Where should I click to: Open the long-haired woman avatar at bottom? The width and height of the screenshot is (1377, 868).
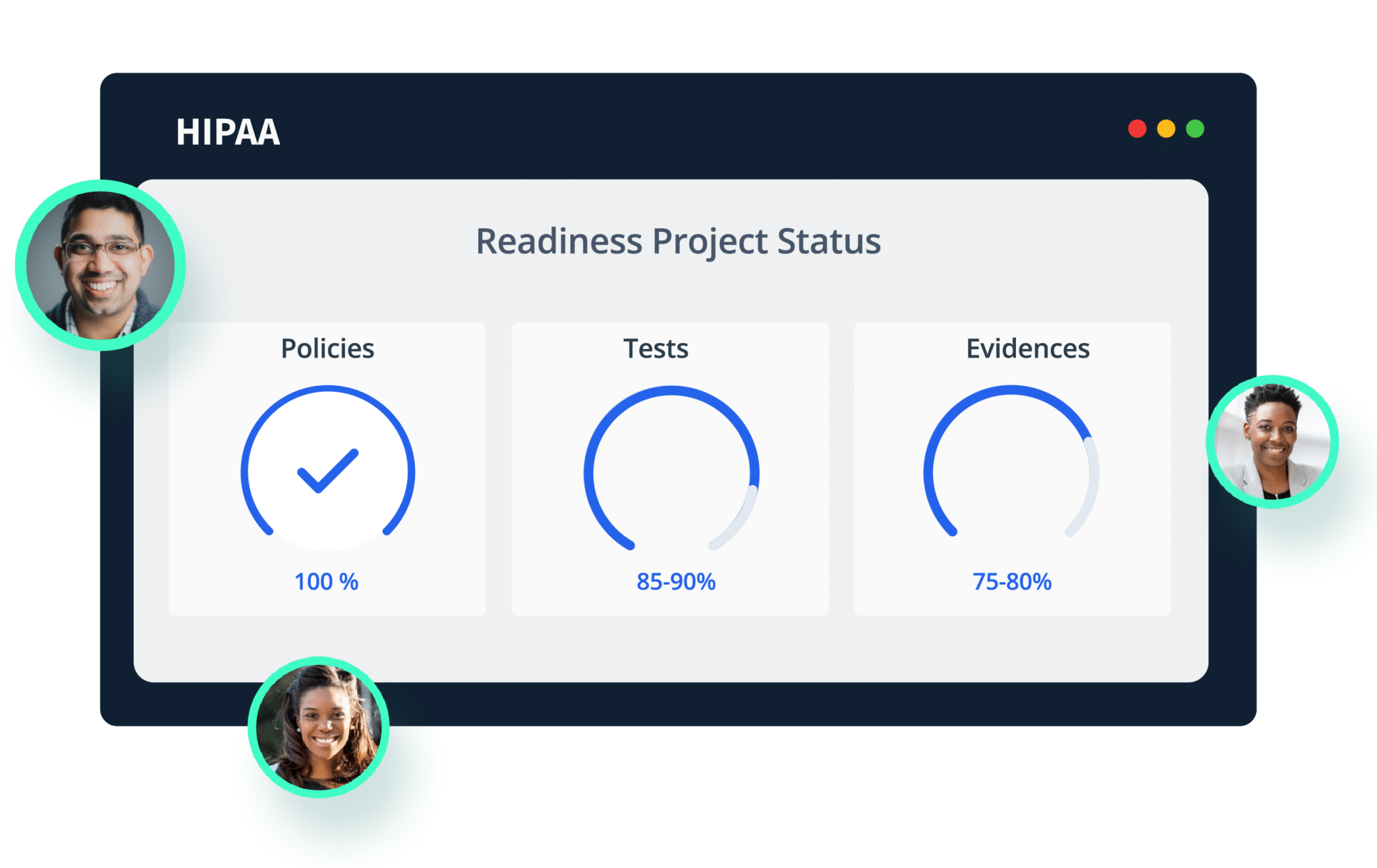pos(319,727)
